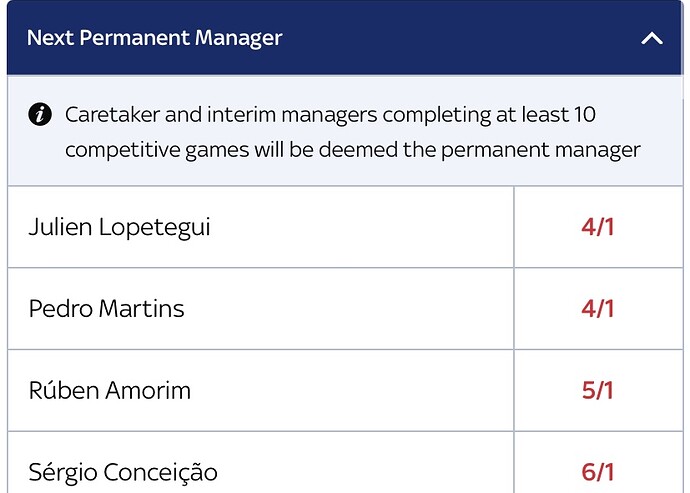Click the Pedro Martins name row
The width and height of the screenshot is (690, 493).
(261, 309)
